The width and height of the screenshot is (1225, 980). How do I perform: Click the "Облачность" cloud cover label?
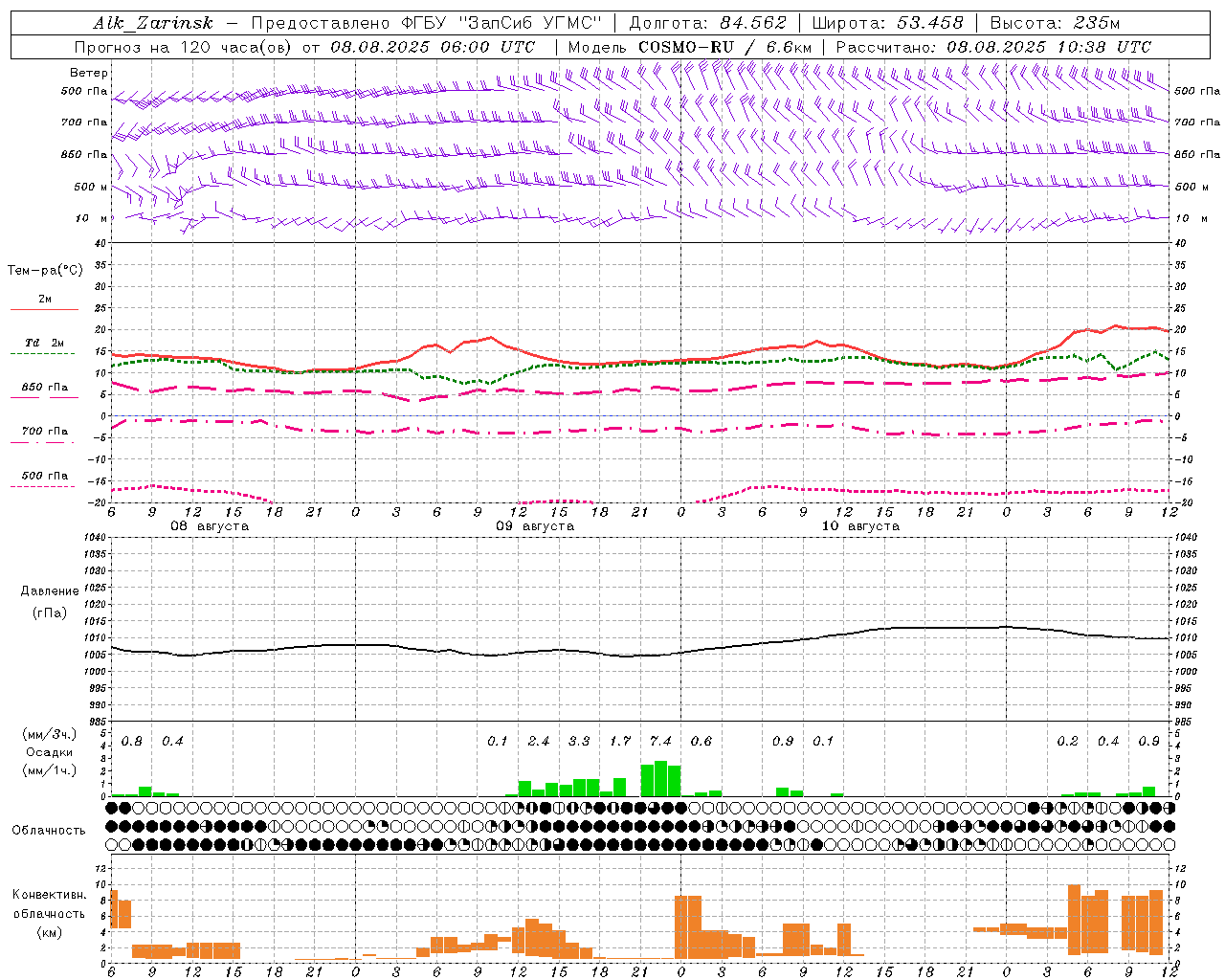[49, 830]
